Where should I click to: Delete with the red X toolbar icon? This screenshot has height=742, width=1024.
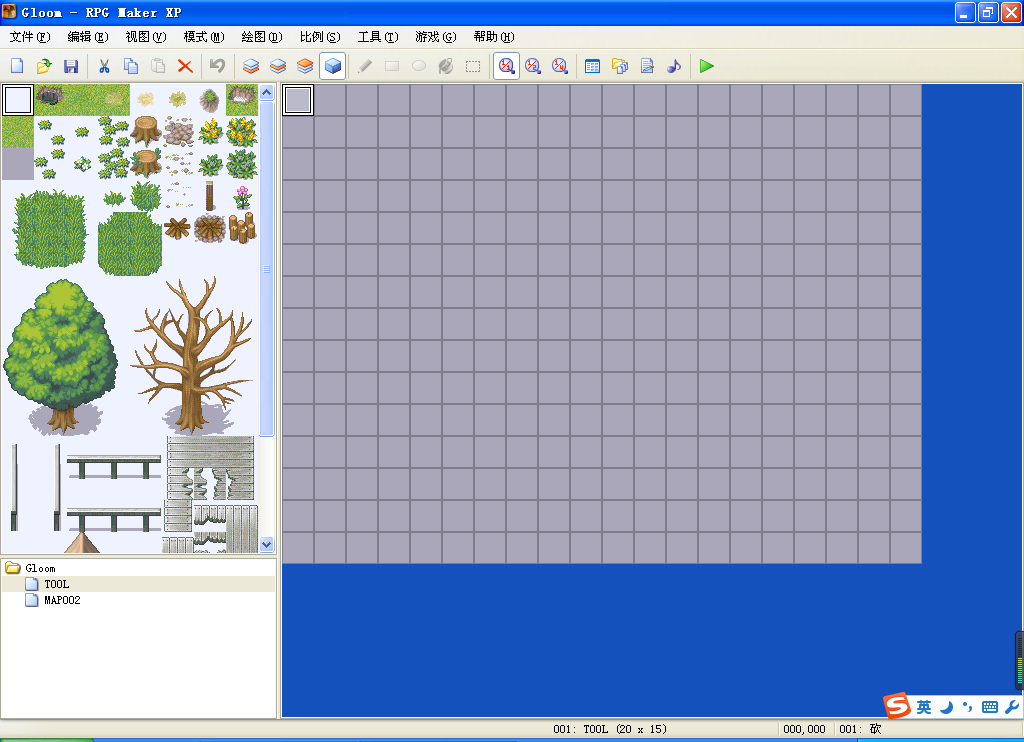pos(185,66)
